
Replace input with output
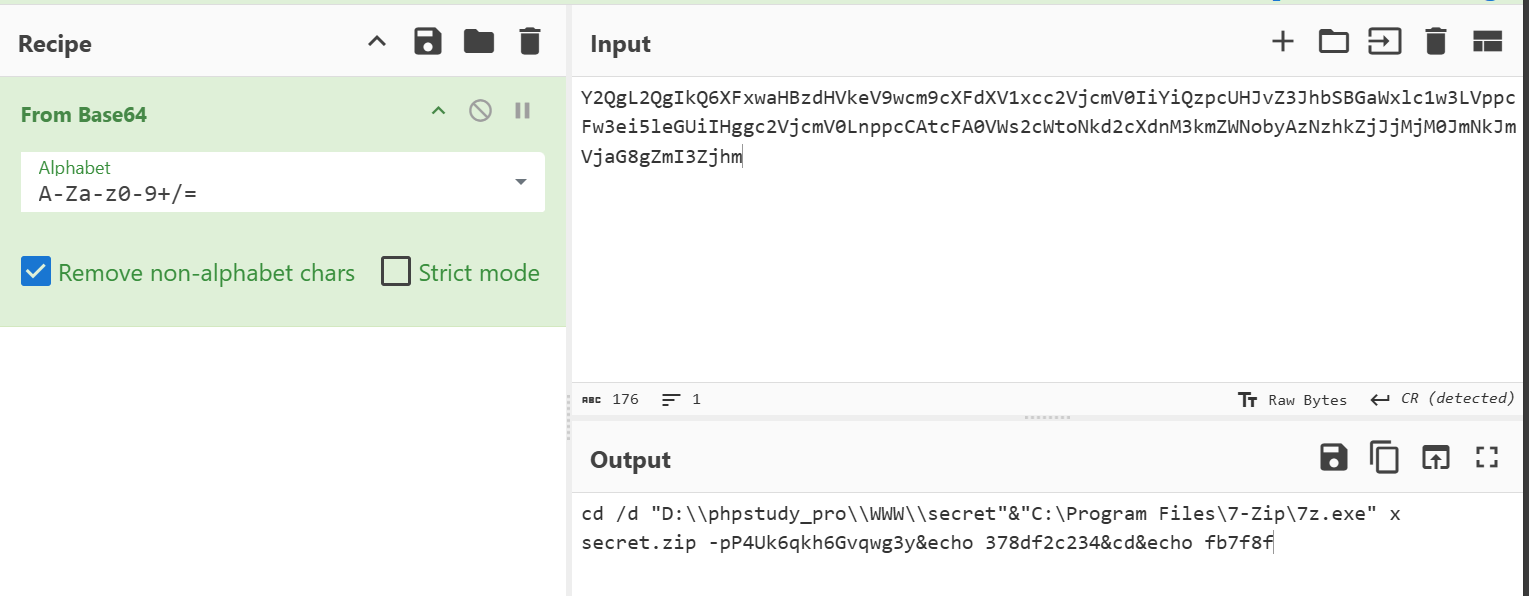click(x=1436, y=458)
